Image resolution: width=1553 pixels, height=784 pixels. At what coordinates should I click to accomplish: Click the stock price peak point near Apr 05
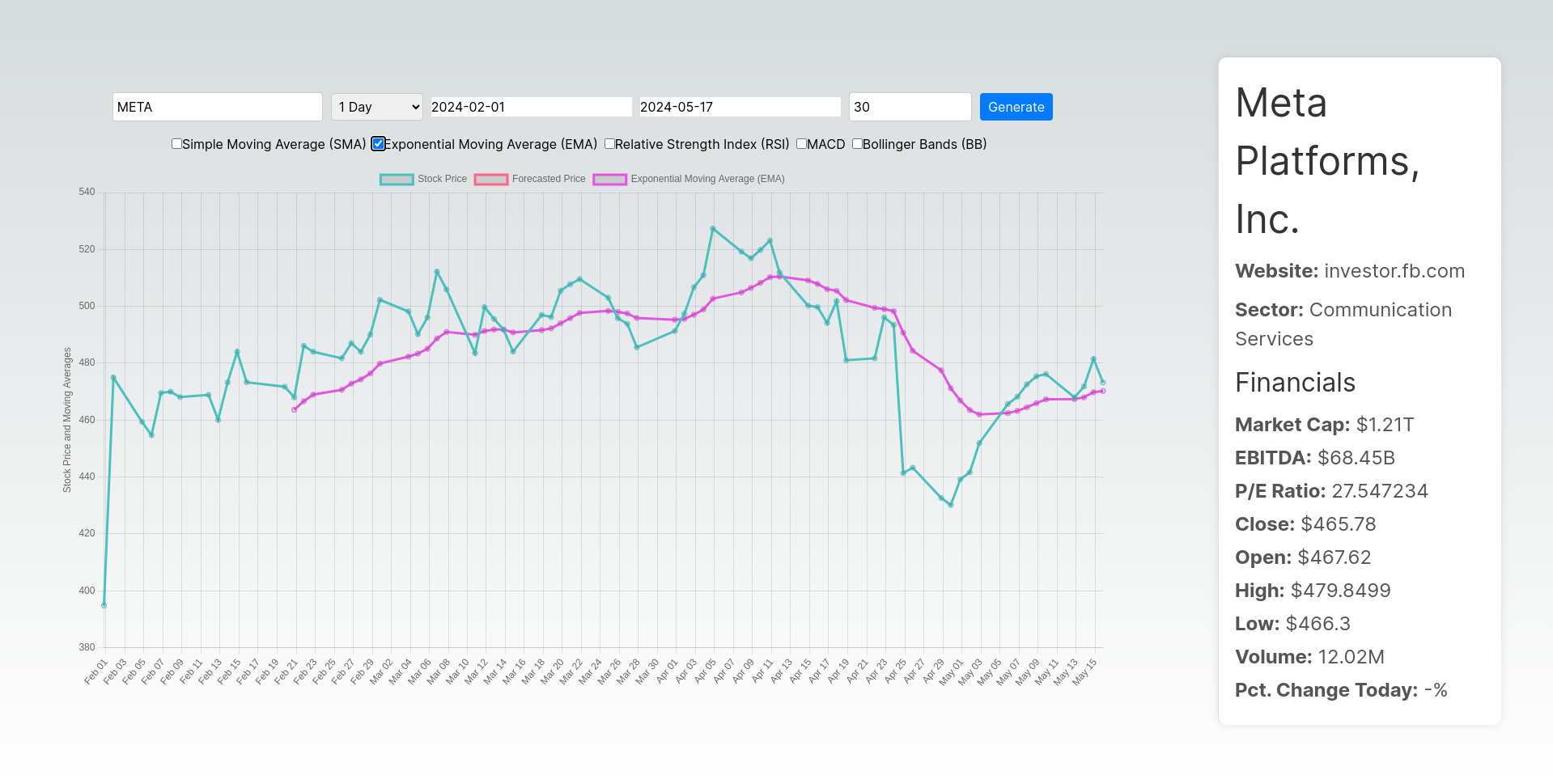[x=713, y=229]
